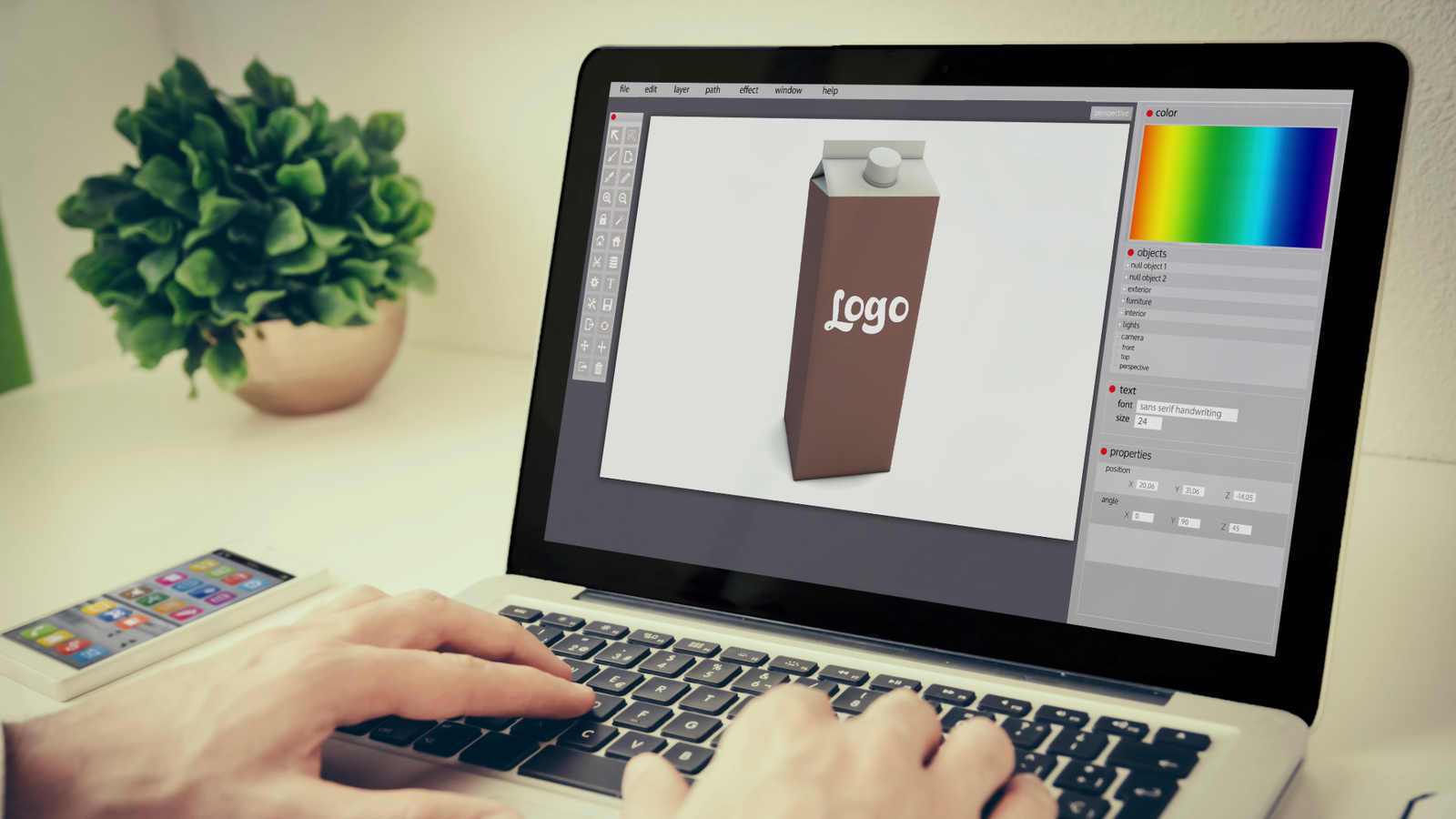Select the four-way move arrows tool
The image size is (1456, 819).
click(x=584, y=346)
